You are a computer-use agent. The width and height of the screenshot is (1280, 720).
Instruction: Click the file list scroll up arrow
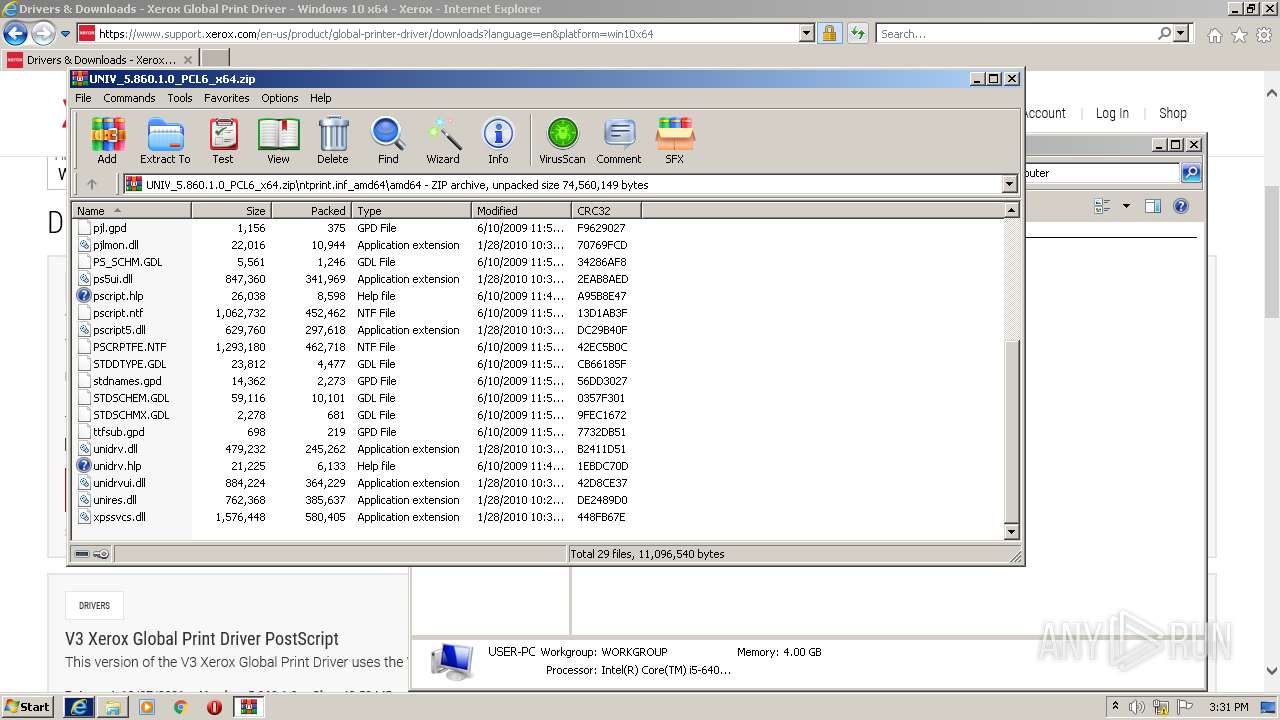coord(1011,210)
